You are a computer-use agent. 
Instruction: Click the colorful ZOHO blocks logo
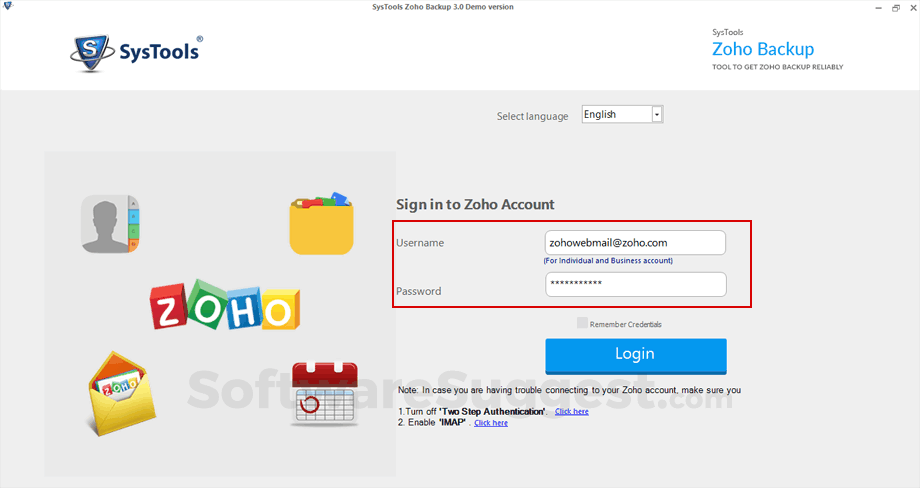click(225, 304)
